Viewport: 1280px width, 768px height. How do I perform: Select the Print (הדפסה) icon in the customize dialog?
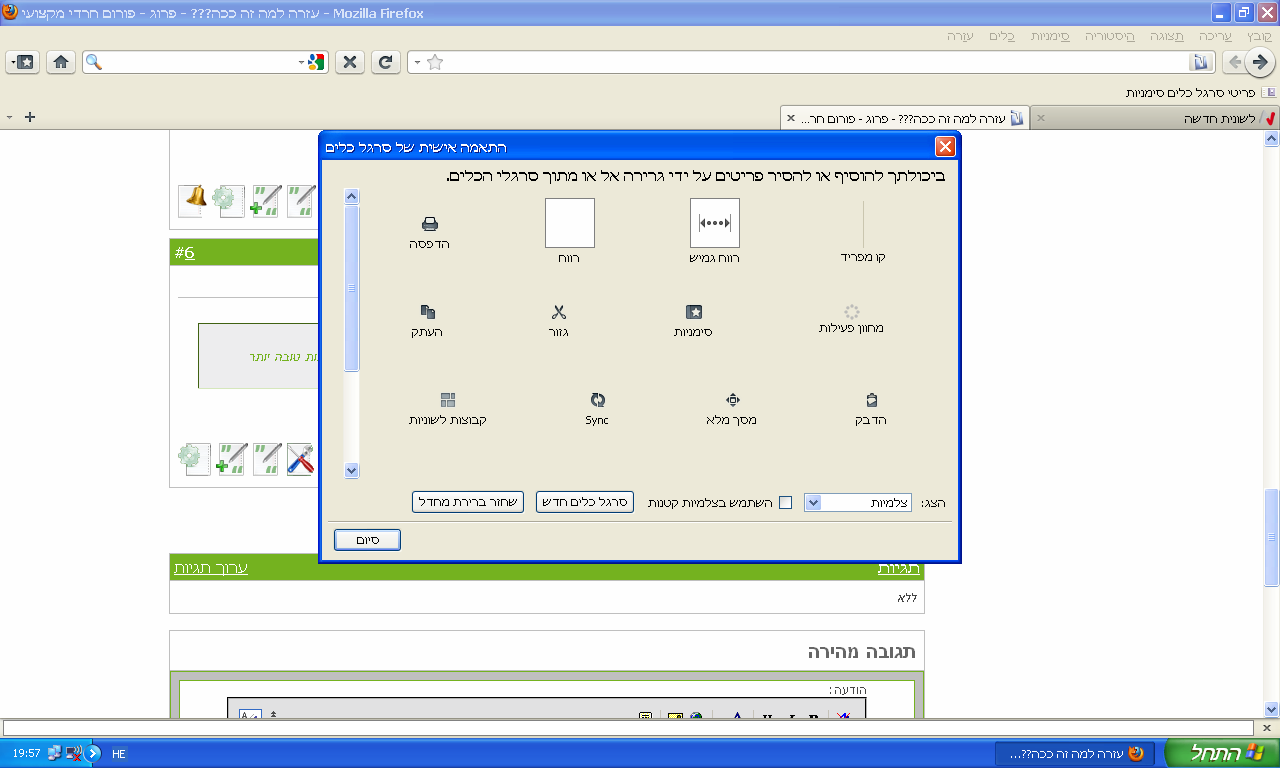(429, 224)
